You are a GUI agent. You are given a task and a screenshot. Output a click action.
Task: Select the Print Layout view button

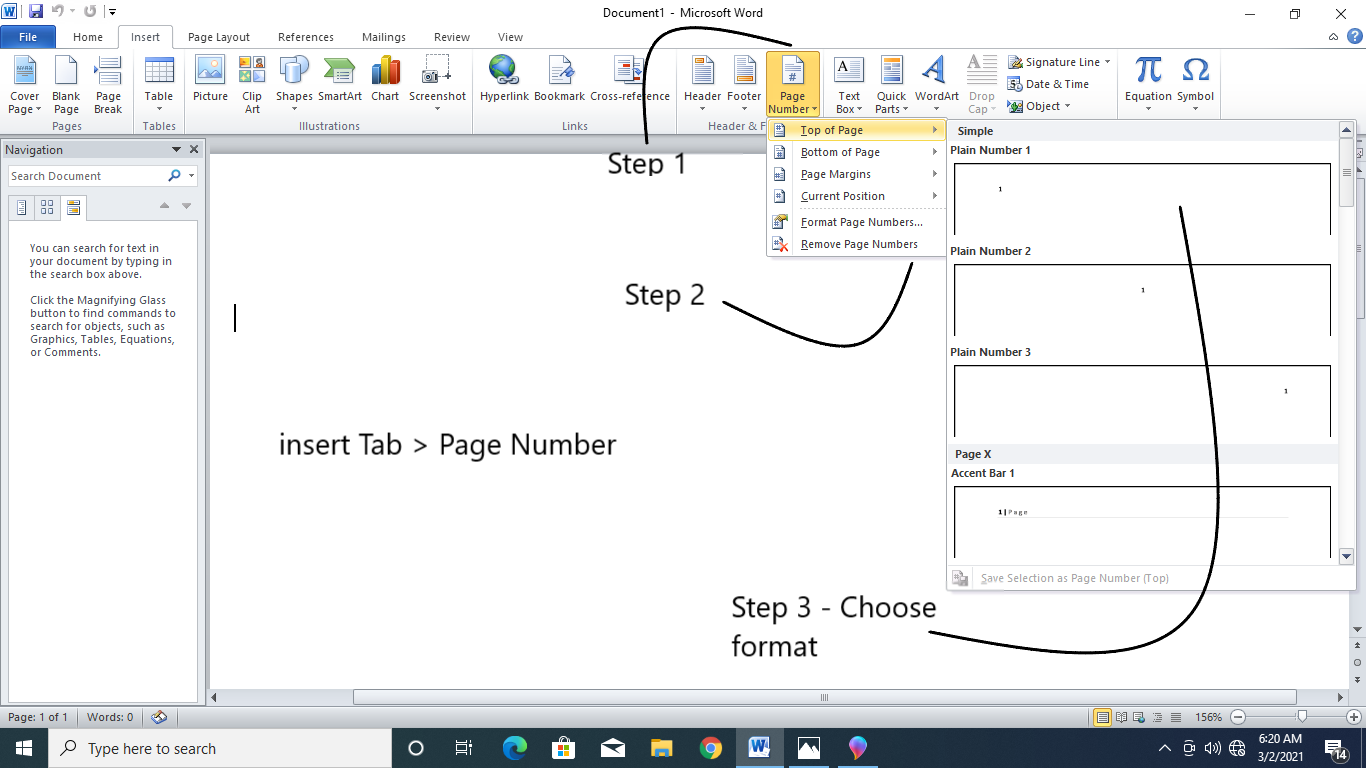pos(1103,717)
